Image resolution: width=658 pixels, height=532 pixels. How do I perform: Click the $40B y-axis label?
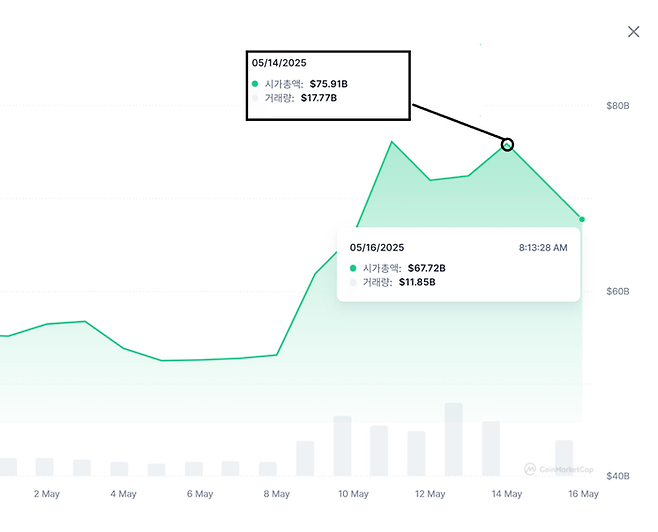tap(618, 476)
